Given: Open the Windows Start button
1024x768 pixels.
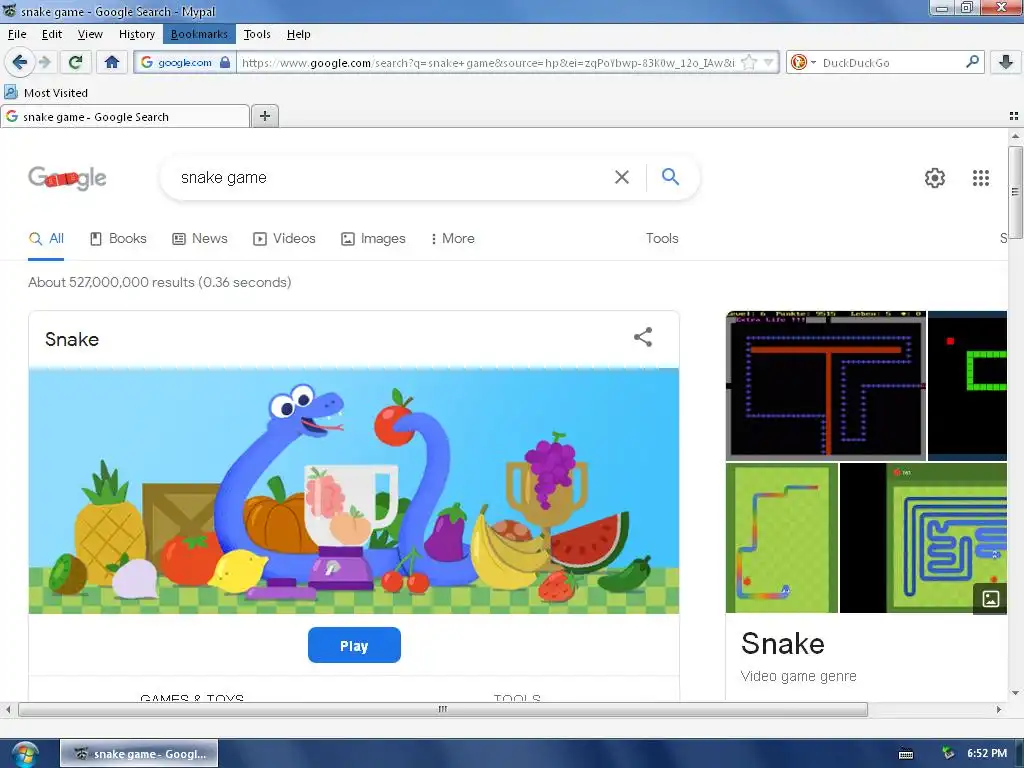Looking at the screenshot, I should 25,754.
